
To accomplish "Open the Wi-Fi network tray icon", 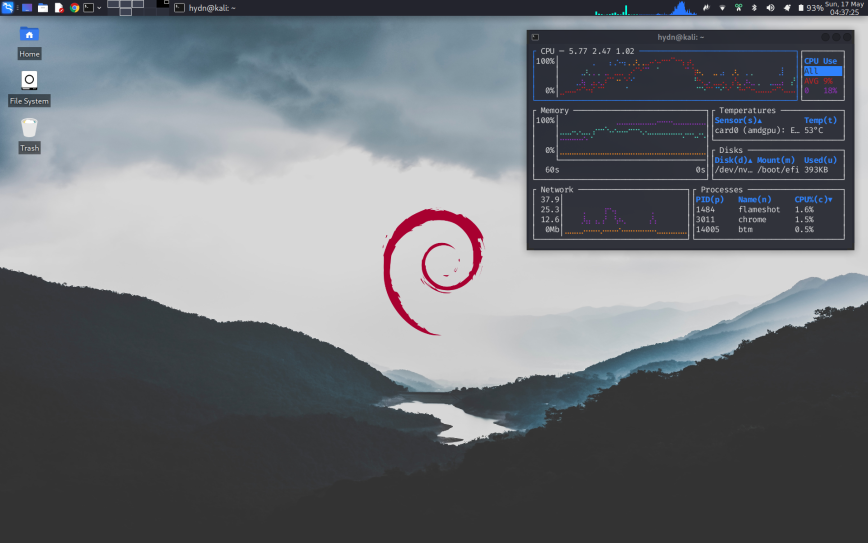I will click(722, 8).
